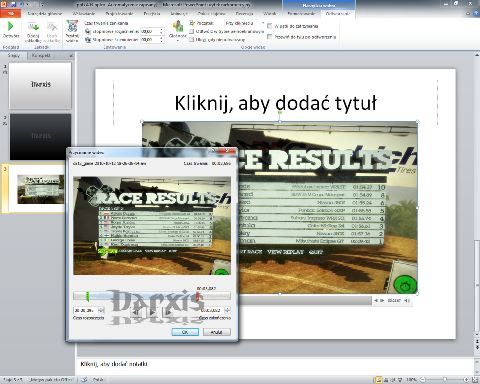Screen dimensions: 480x384
Task: Toggle the Przewiń do tyłu po odtwarzaniu checkbox
Action: click(x=270, y=37)
